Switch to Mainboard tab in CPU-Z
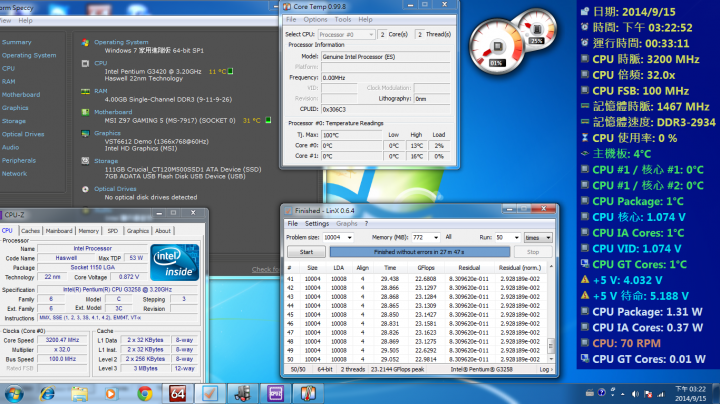720x404 pixels. click(x=59, y=231)
